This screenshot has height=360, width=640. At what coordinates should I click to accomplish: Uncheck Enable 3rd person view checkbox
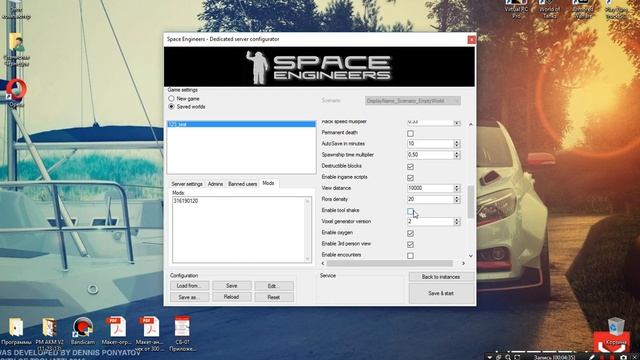click(x=410, y=244)
